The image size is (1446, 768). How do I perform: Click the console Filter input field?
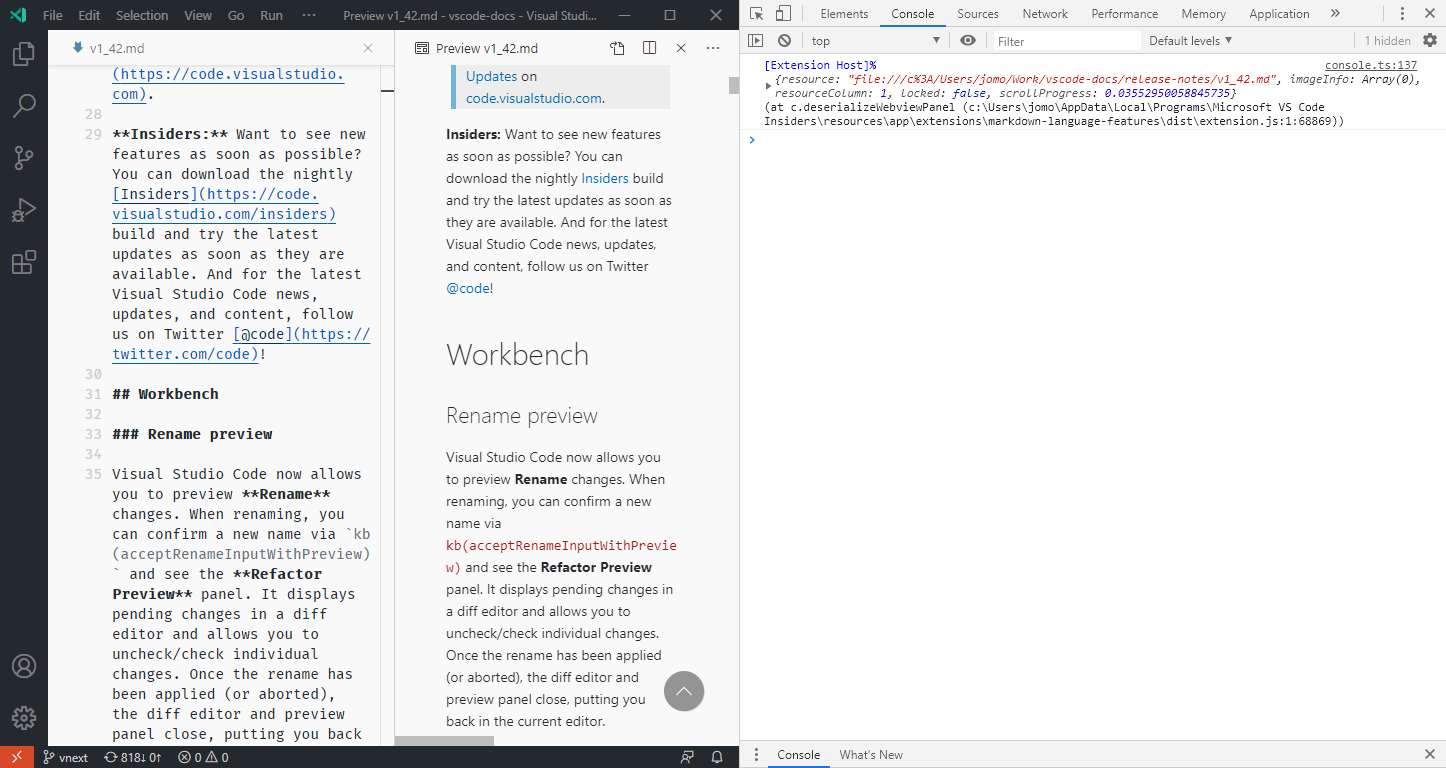coord(1065,41)
